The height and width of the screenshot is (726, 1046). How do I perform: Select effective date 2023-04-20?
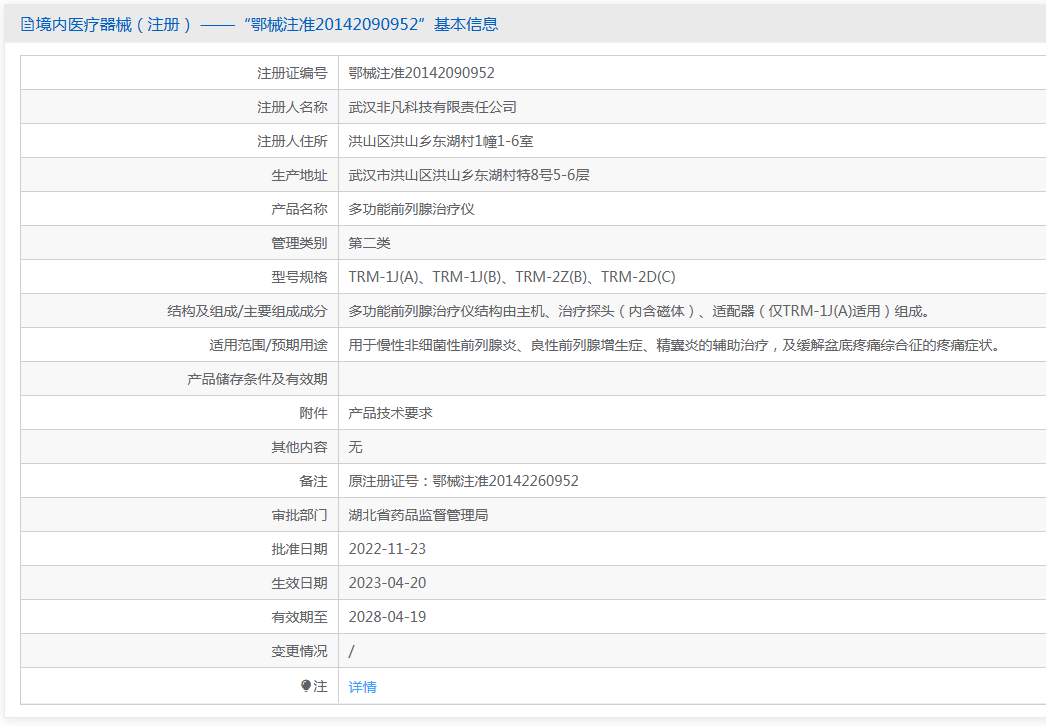point(387,583)
